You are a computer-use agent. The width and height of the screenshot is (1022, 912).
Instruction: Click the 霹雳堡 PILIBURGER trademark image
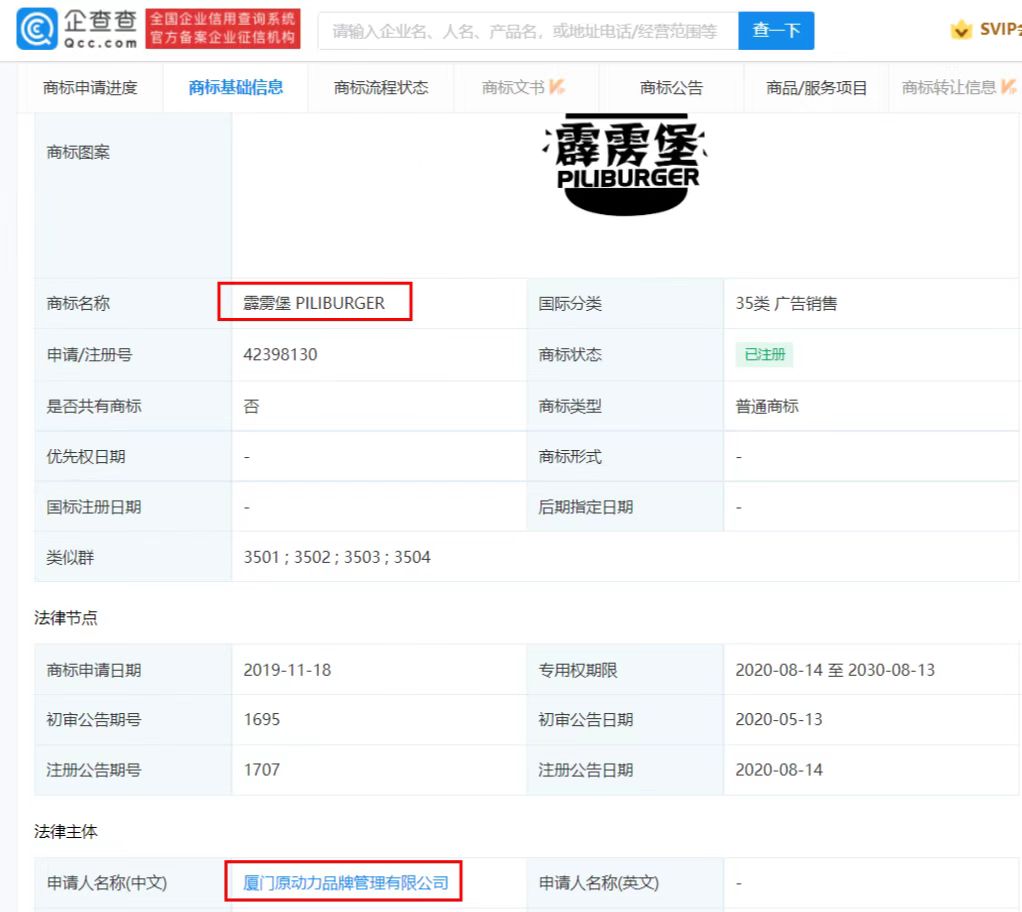(x=626, y=164)
